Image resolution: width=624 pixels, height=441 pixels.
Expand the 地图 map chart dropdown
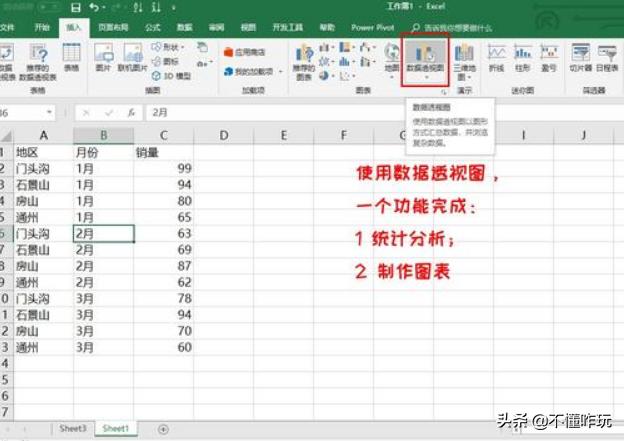coord(392,76)
